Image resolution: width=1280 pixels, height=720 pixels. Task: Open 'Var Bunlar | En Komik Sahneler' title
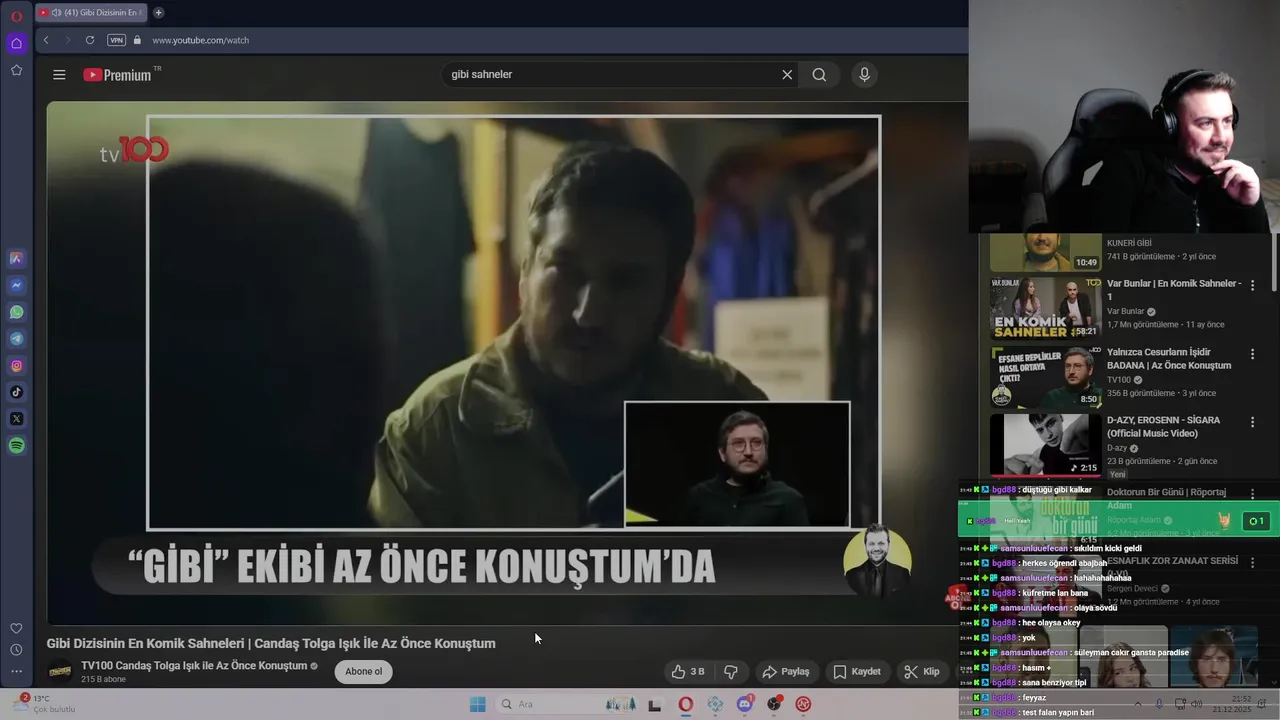(x=1174, y=290)
